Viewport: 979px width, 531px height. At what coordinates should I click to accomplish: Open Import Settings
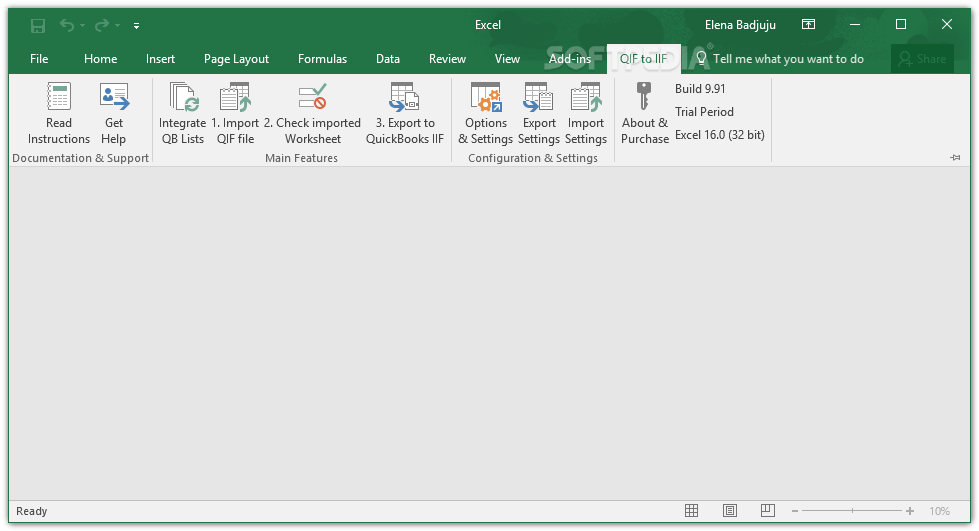pyautogui.click(x=586, y=114)
